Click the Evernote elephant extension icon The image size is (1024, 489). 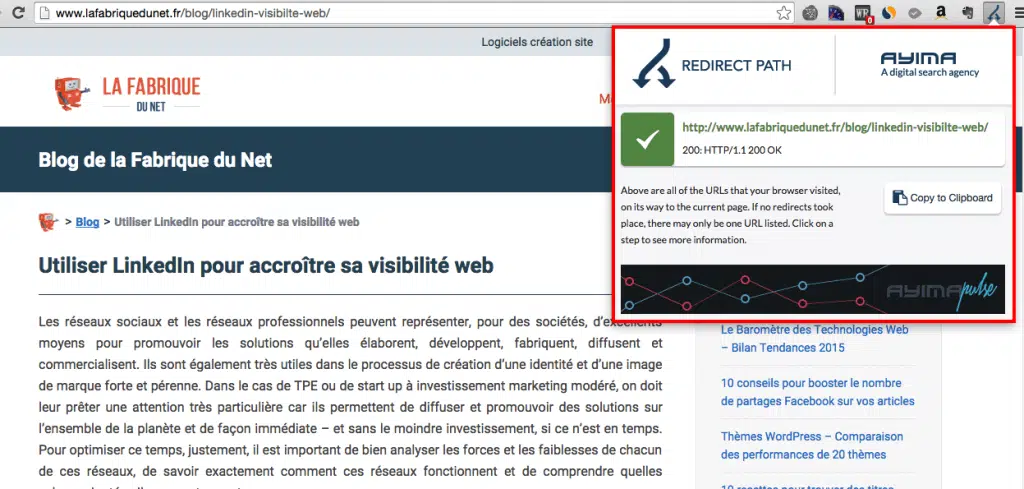pyautogui.click(x=967, y=13)
